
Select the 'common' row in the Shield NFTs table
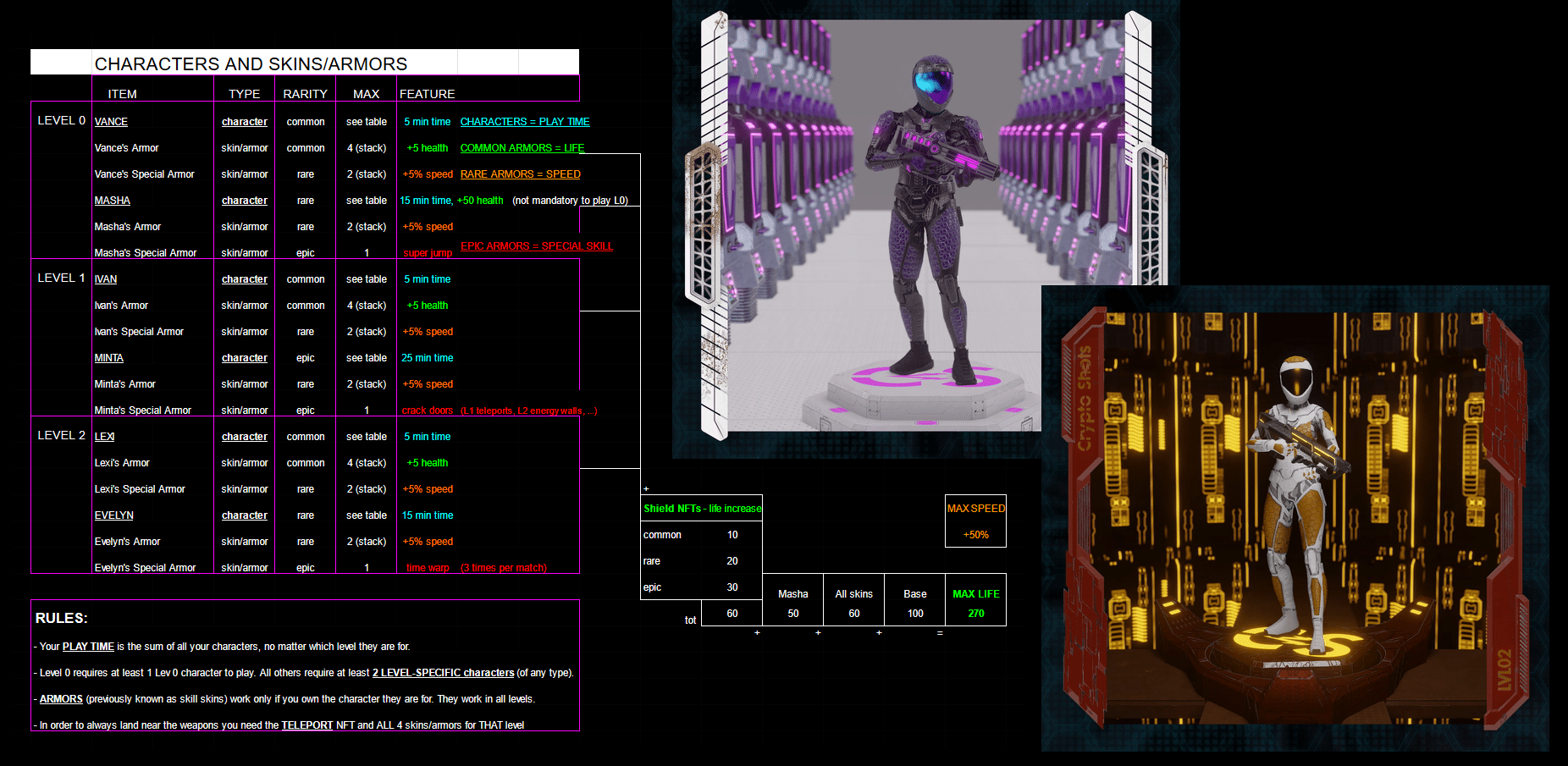701,535
